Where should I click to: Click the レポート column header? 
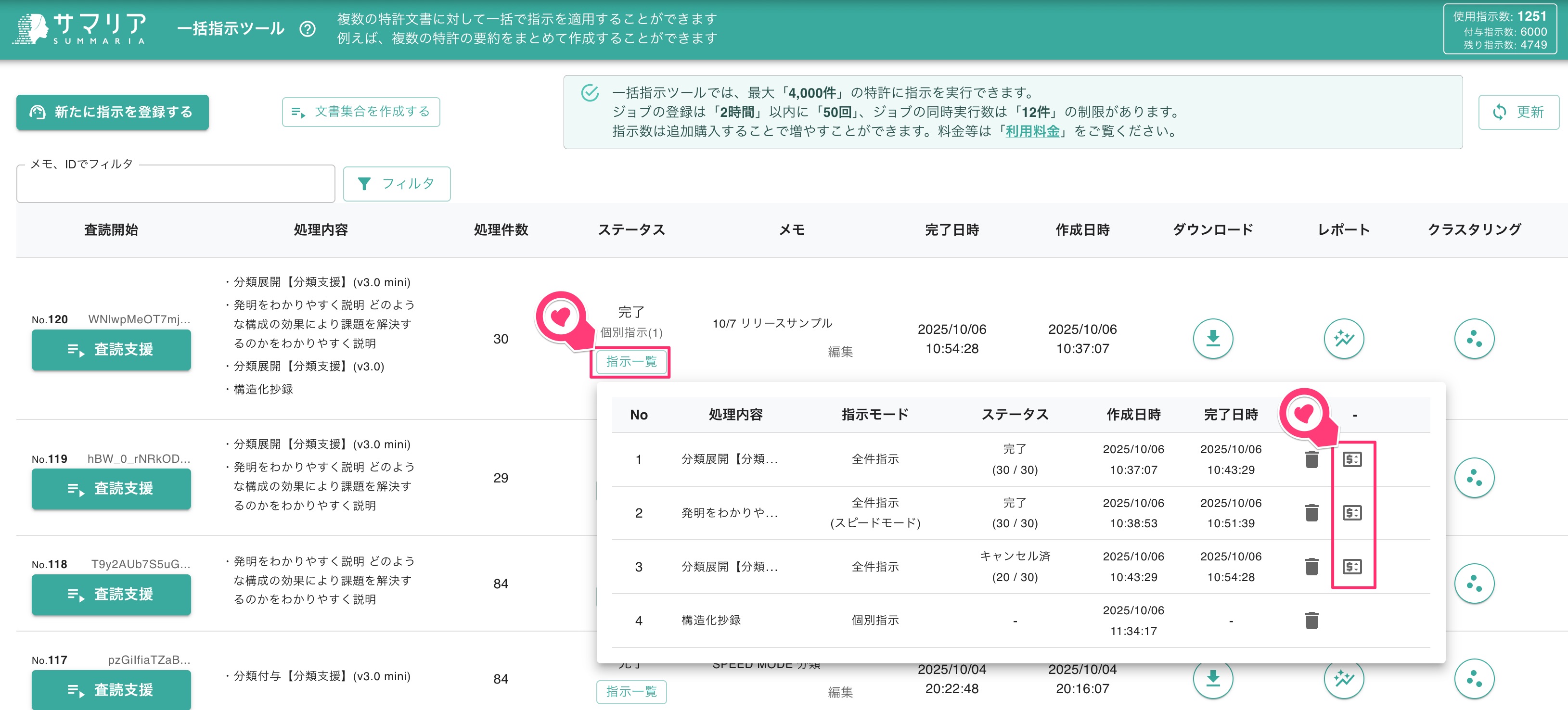click(1343, 230)
